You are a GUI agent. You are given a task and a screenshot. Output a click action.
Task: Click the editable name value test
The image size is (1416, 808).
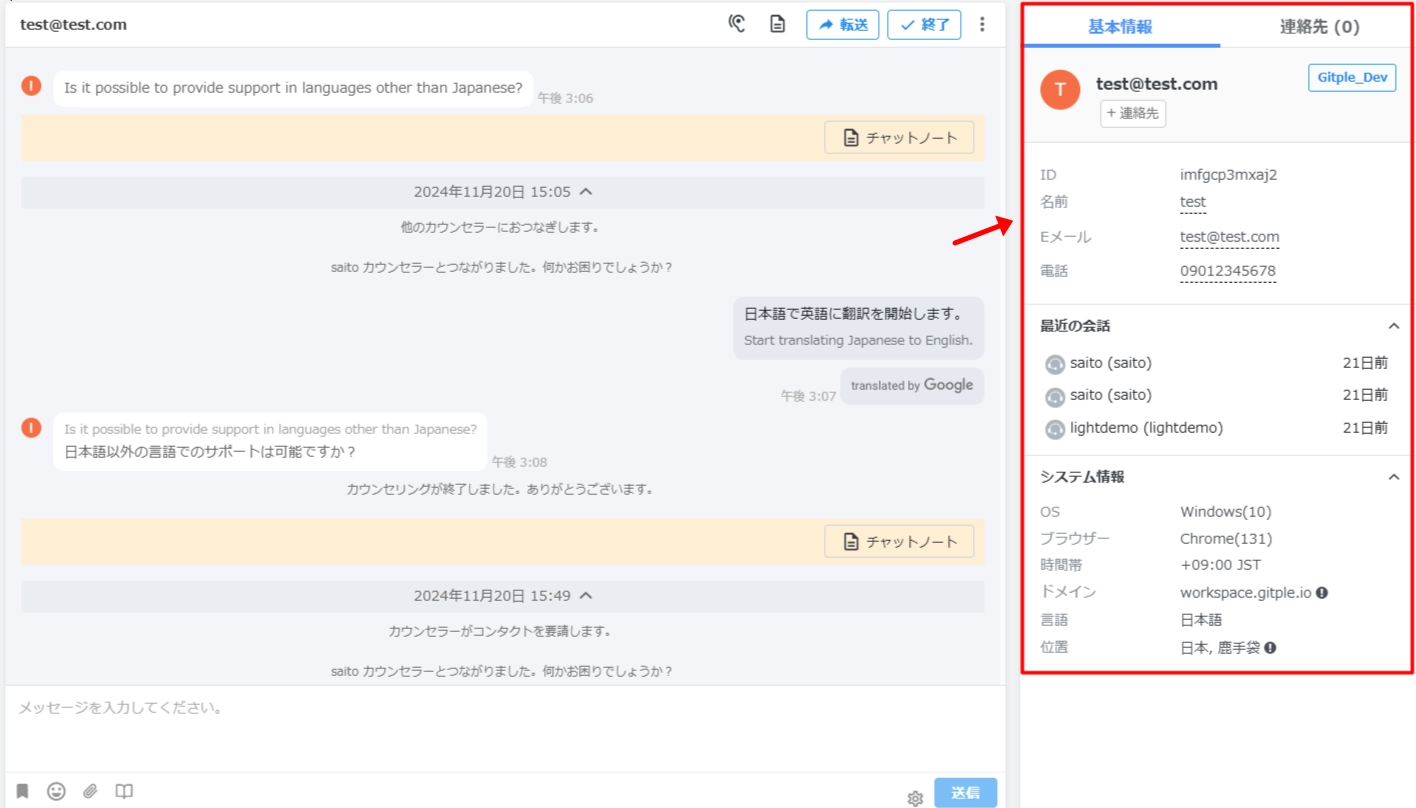coord(1193,202)
